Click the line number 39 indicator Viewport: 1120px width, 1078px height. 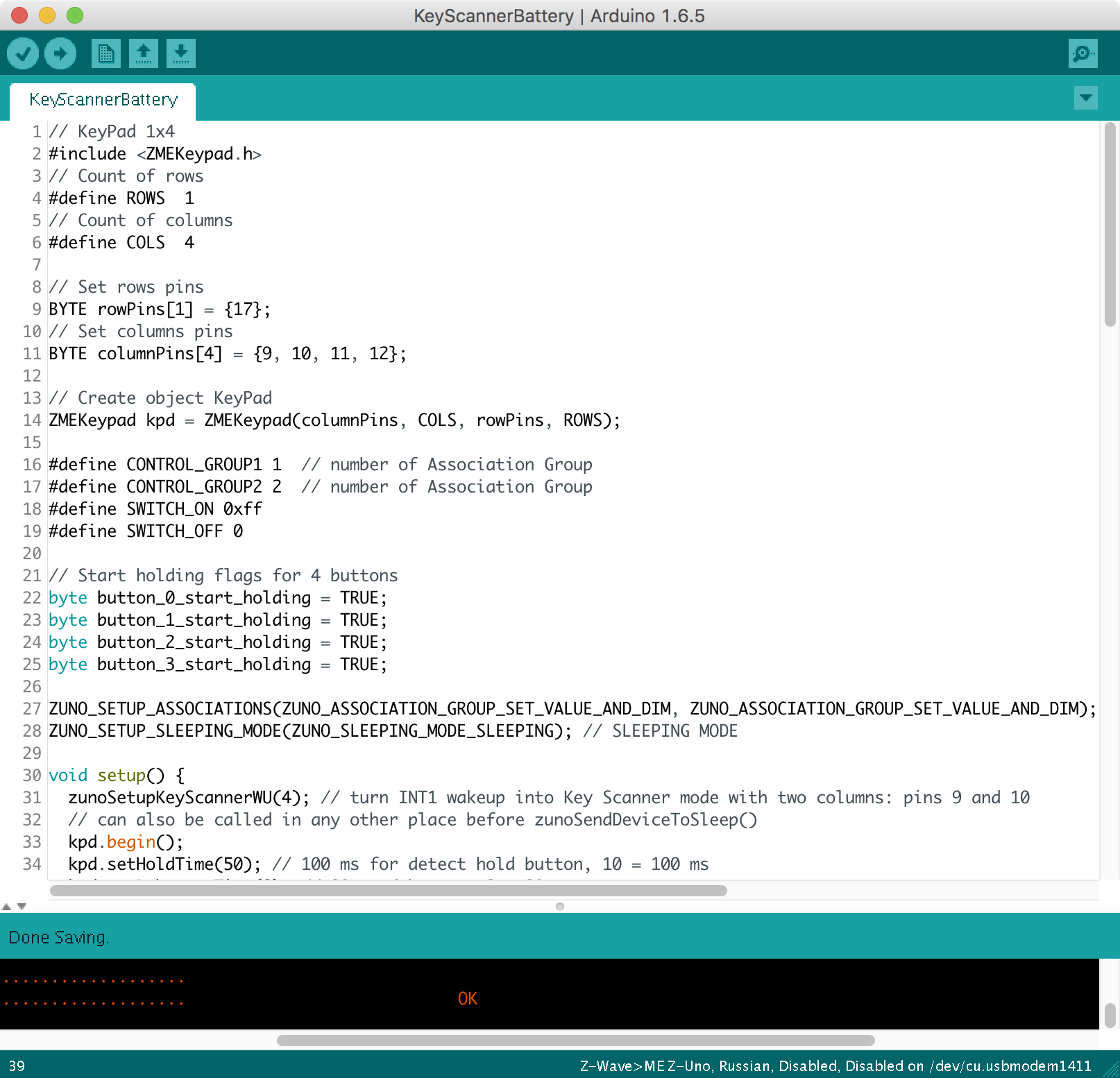pos(17,1066)
